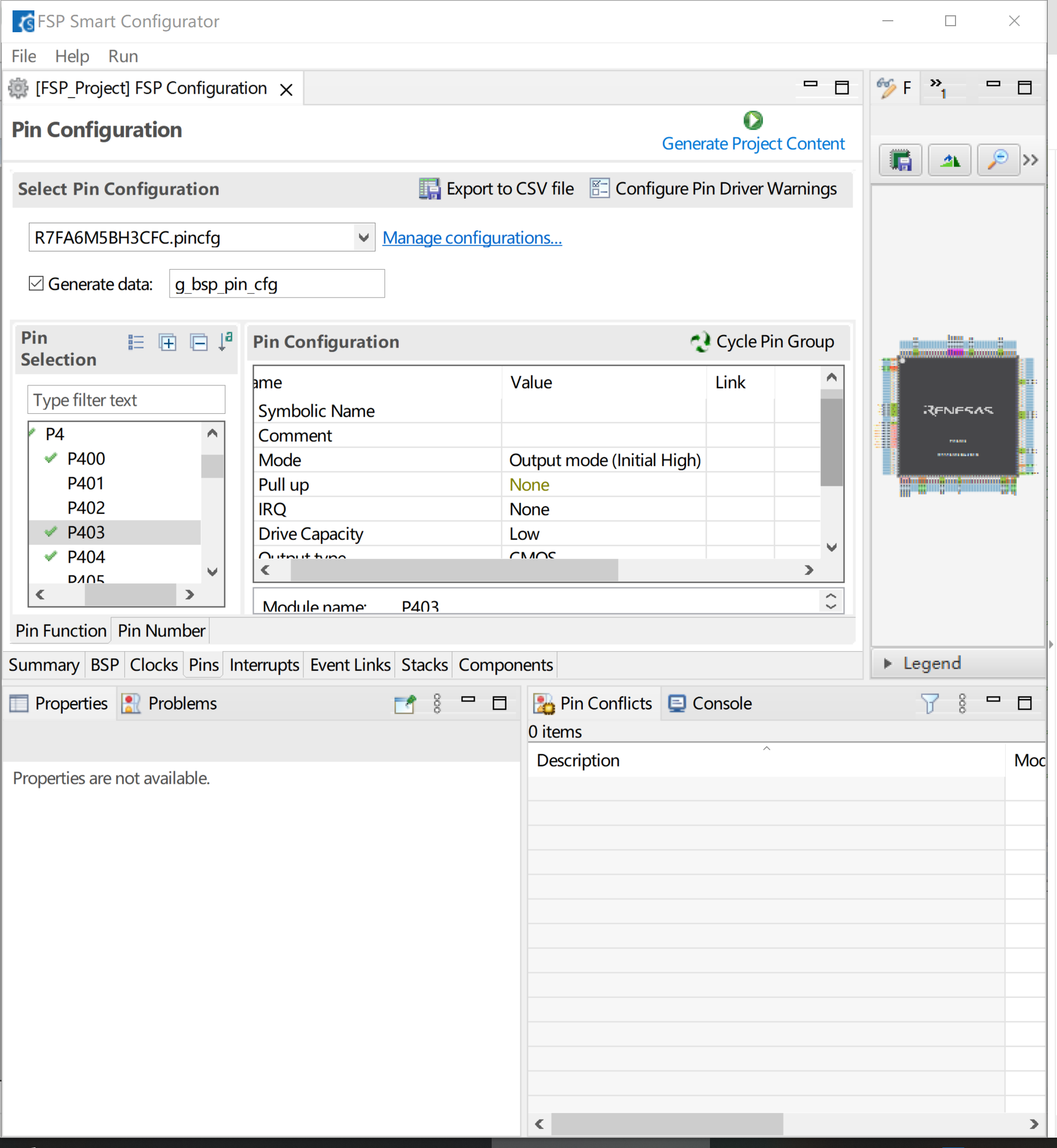1057x1148 pixels.
Task: Switch to the Clocks tab
Action: click(153, 665)
